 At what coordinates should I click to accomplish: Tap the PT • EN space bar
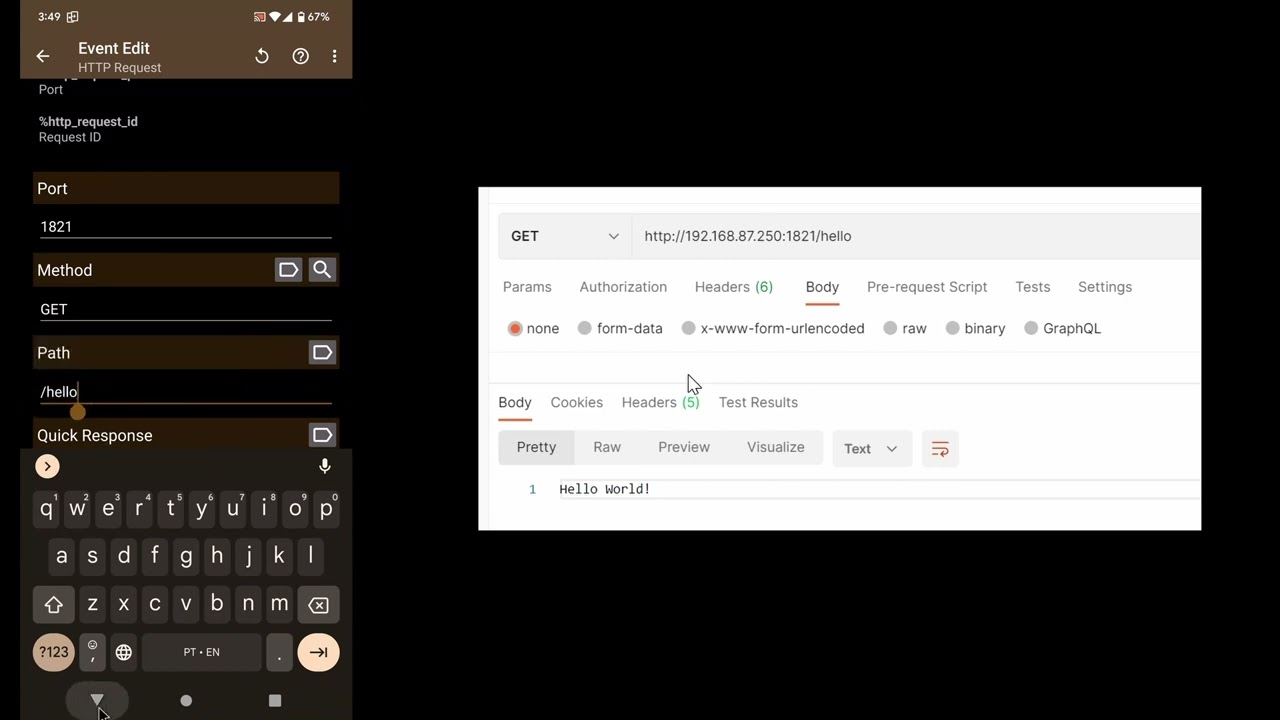(x=201, y=652)
